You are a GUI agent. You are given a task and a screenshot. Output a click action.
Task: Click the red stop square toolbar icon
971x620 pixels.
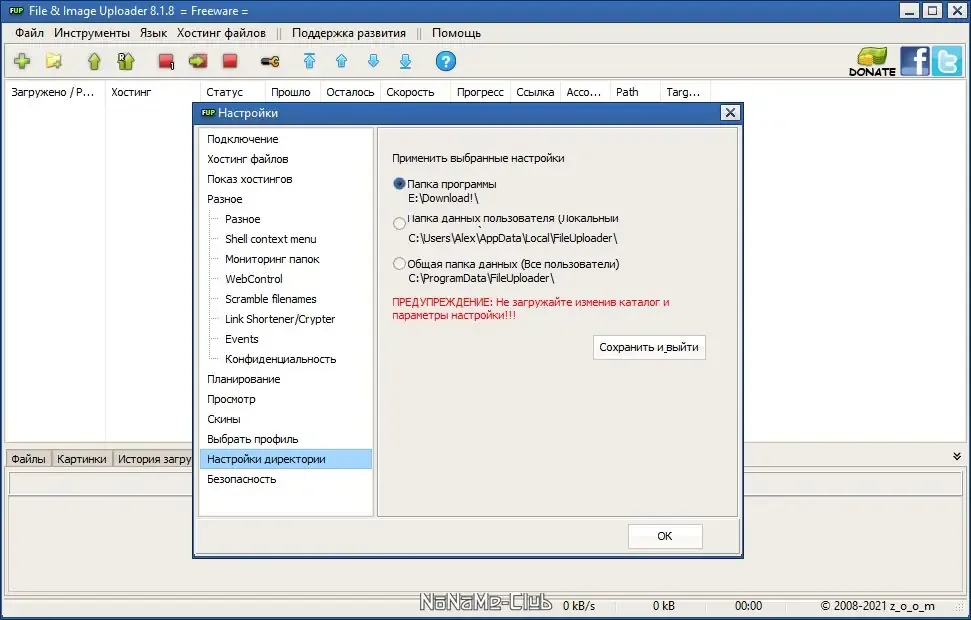pyautogui.click(x=230, y=61)
